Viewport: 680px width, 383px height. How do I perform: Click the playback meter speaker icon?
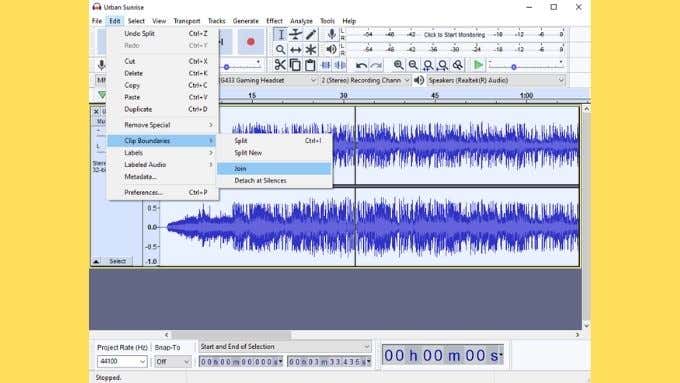pos(332,49)
